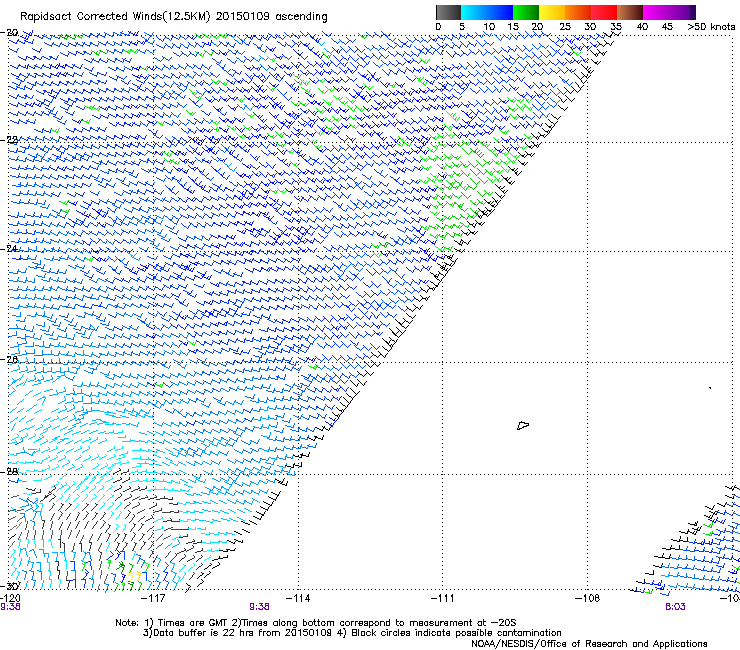Screen dimensions: 740x650
Task: Click the small island outline on the map
Action: [x=523, y=425]
